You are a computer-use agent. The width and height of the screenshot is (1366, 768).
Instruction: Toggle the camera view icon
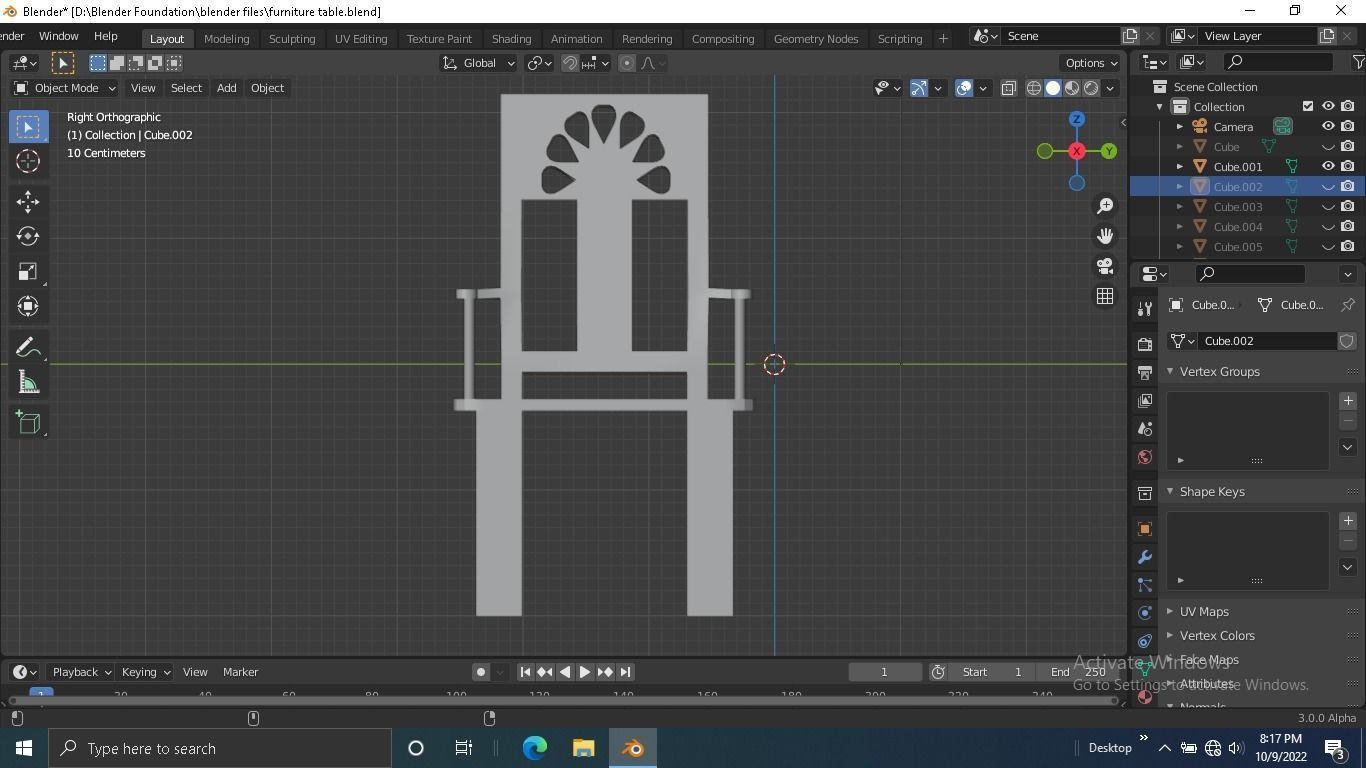coord(1105,266)
